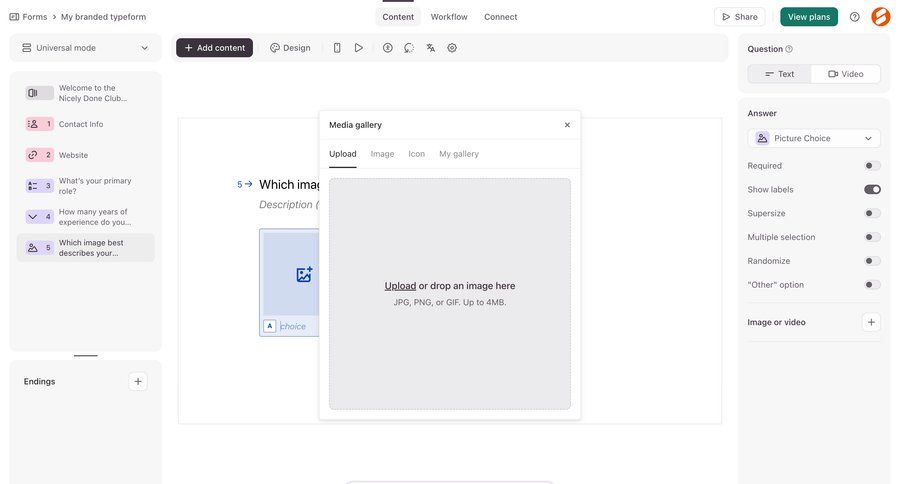The height and width of the screenshot is (484, 900).
Task: Switch to the Image tab in Media gallery
Action: point(382,154)
